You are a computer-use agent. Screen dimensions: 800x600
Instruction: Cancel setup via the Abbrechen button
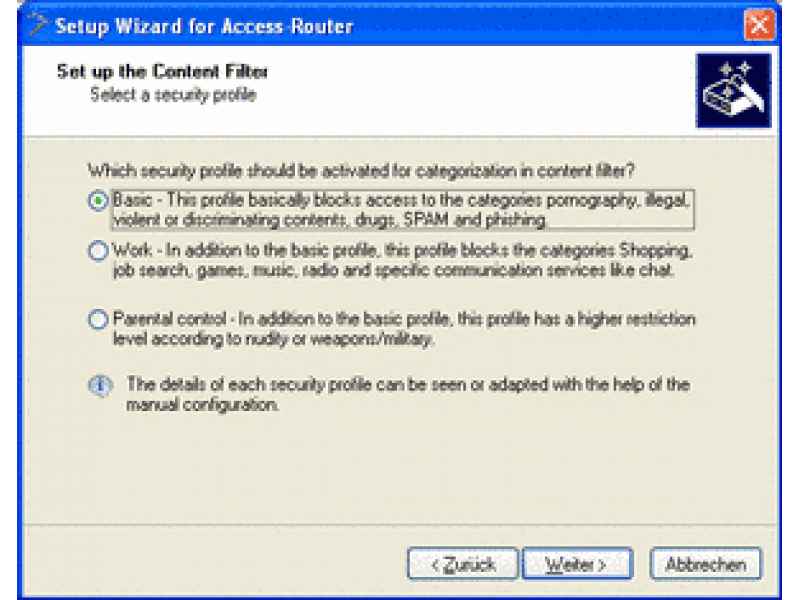click(706, 564)
